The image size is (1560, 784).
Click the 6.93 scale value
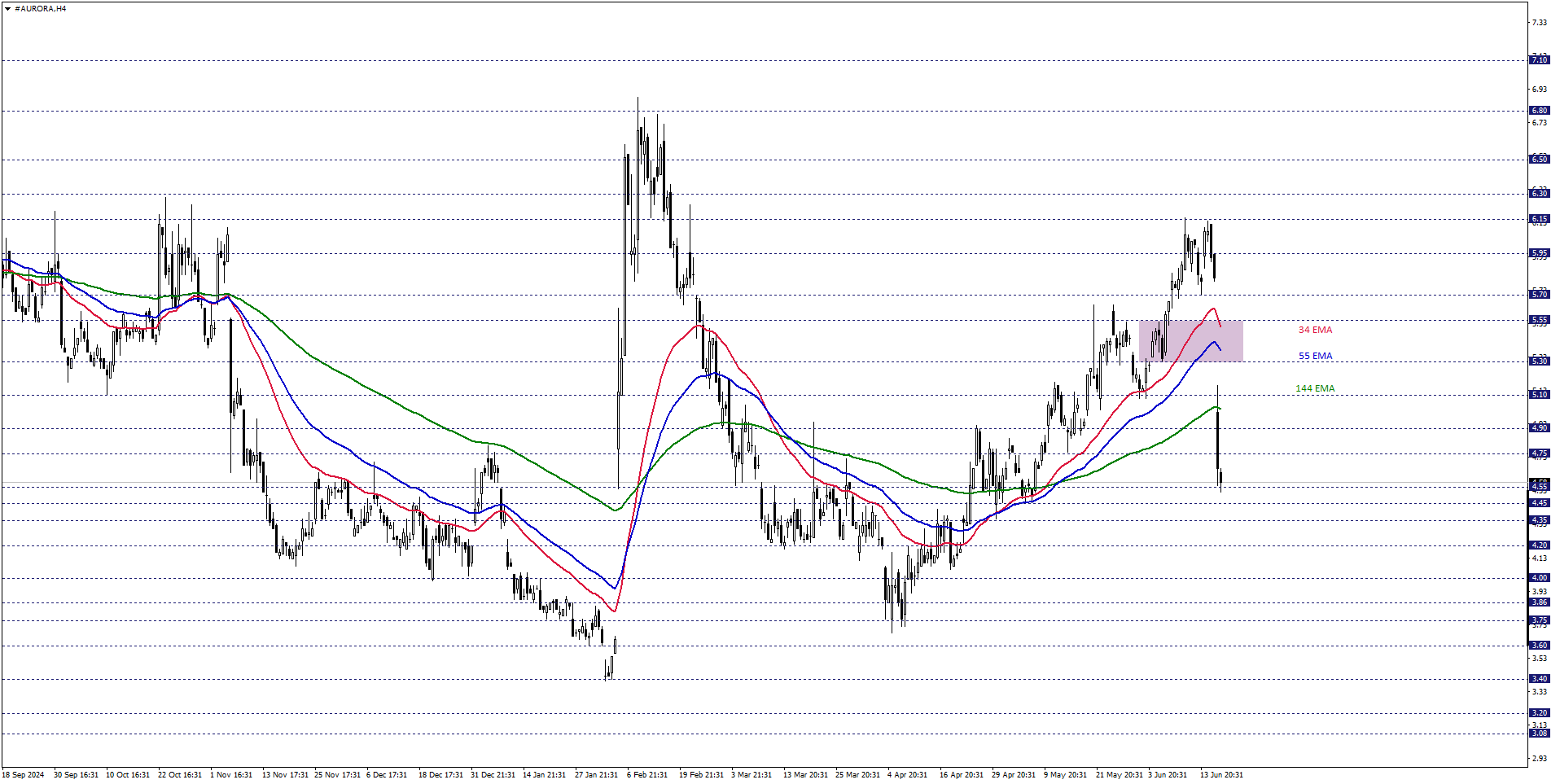click(x=1539, y=89)
